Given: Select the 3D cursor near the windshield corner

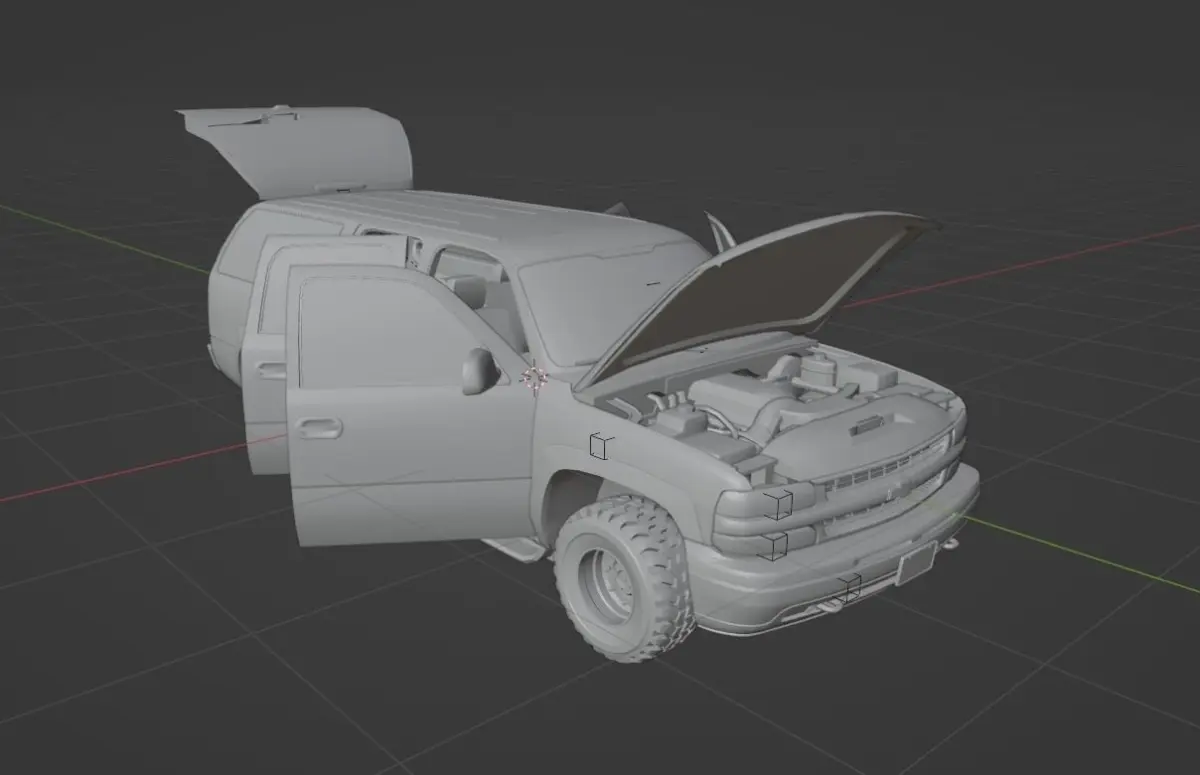Looking at the screenshot, I should pyautogui.click(x=535, y=377).
